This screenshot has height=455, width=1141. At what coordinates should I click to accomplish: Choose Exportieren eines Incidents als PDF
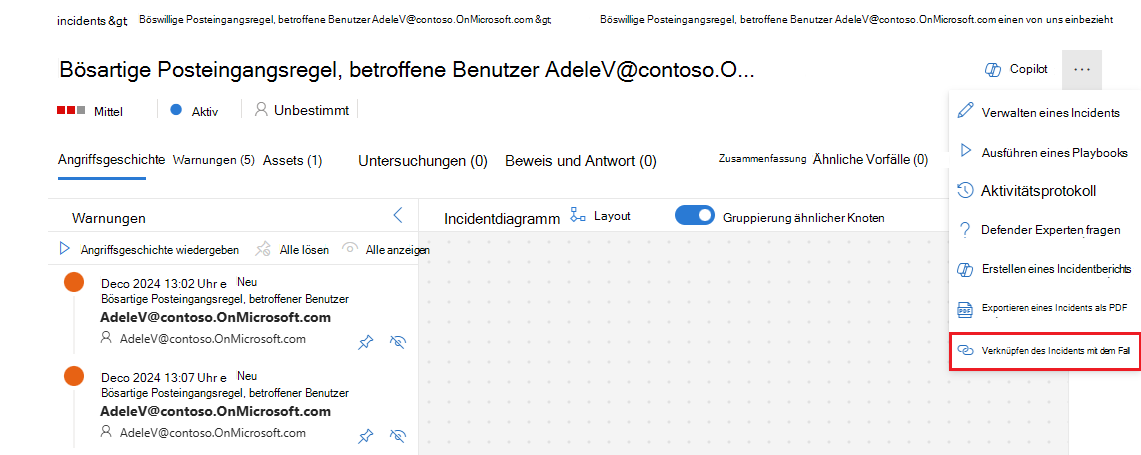[1044, 308]
